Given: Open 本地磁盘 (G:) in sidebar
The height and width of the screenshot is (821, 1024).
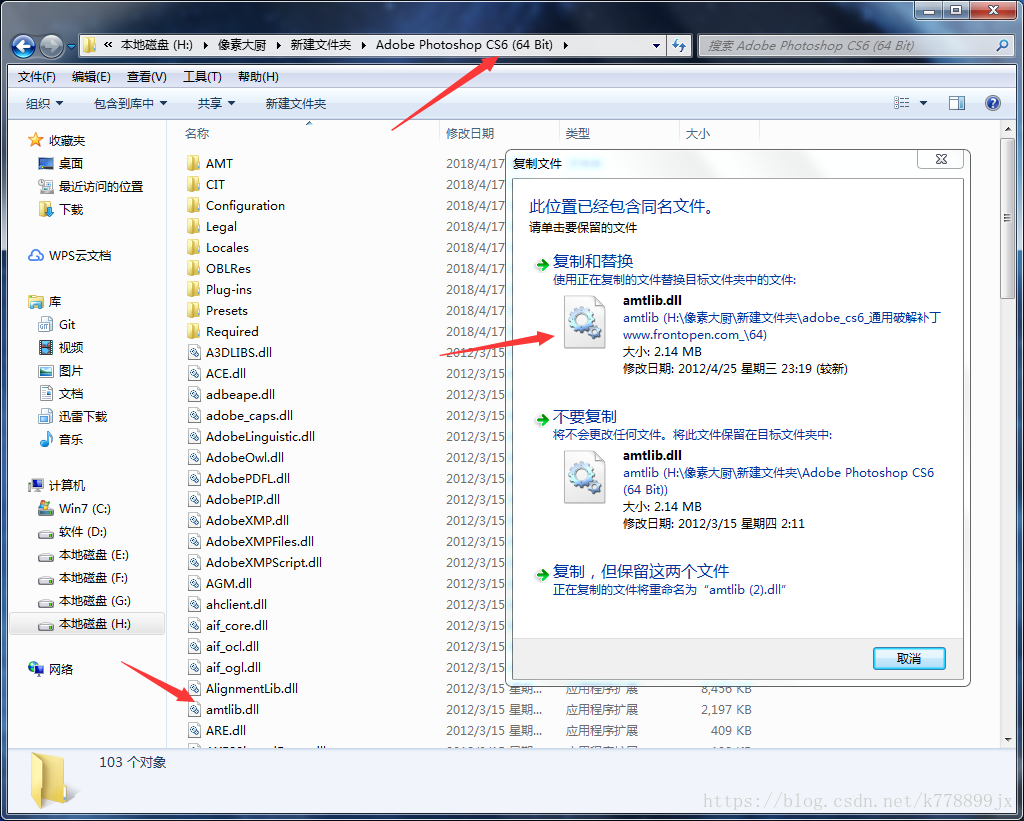Looking at the screenshot, I should (x=84, y=600).
